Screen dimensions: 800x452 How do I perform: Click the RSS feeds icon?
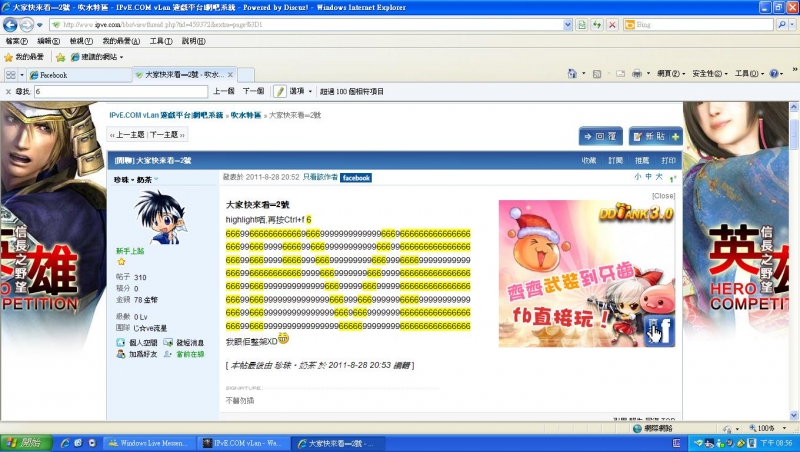pos(596,74)
